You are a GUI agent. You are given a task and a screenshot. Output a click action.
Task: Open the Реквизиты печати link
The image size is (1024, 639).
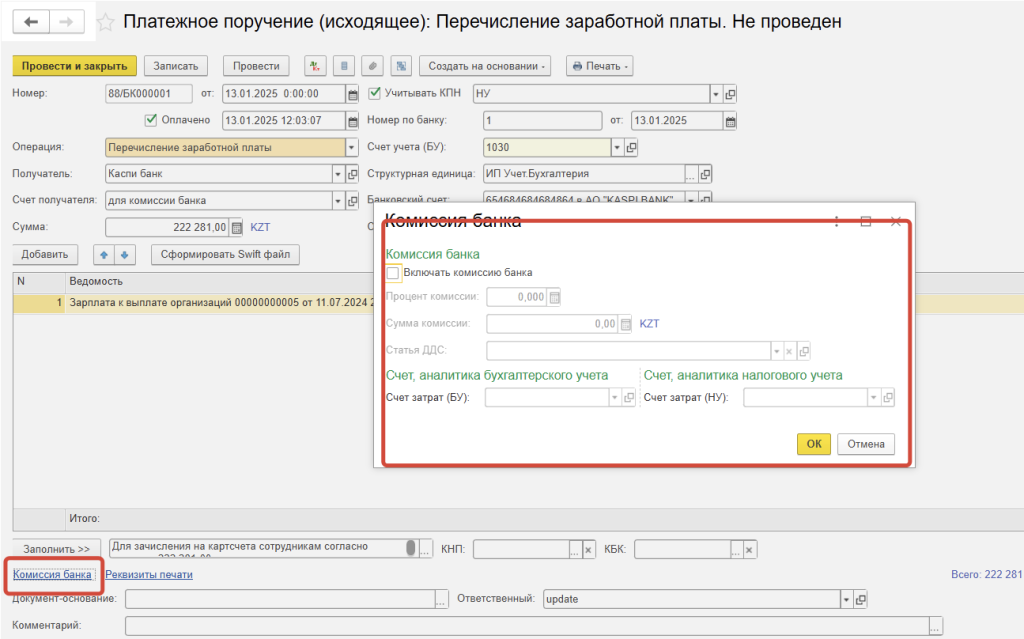pos(149,575)
